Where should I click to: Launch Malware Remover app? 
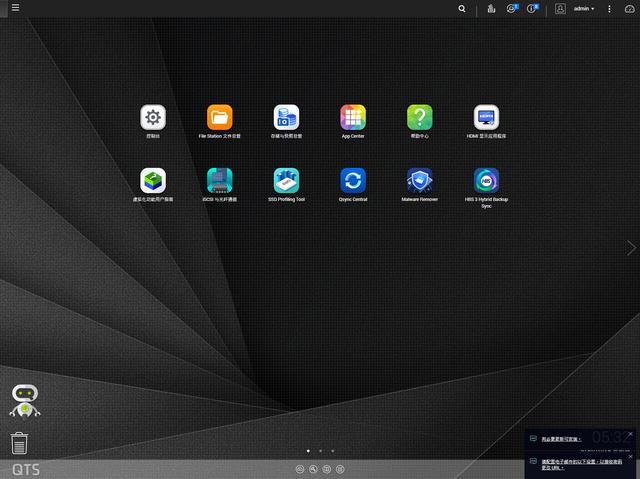coord(420,180)
